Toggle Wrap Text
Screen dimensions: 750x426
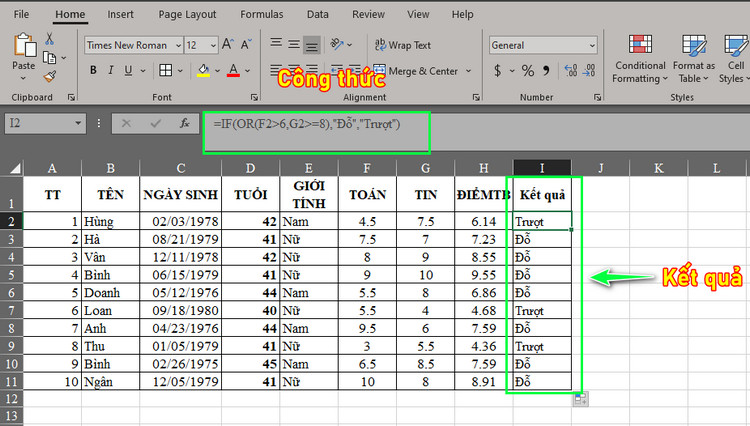[x=403, y=45]
